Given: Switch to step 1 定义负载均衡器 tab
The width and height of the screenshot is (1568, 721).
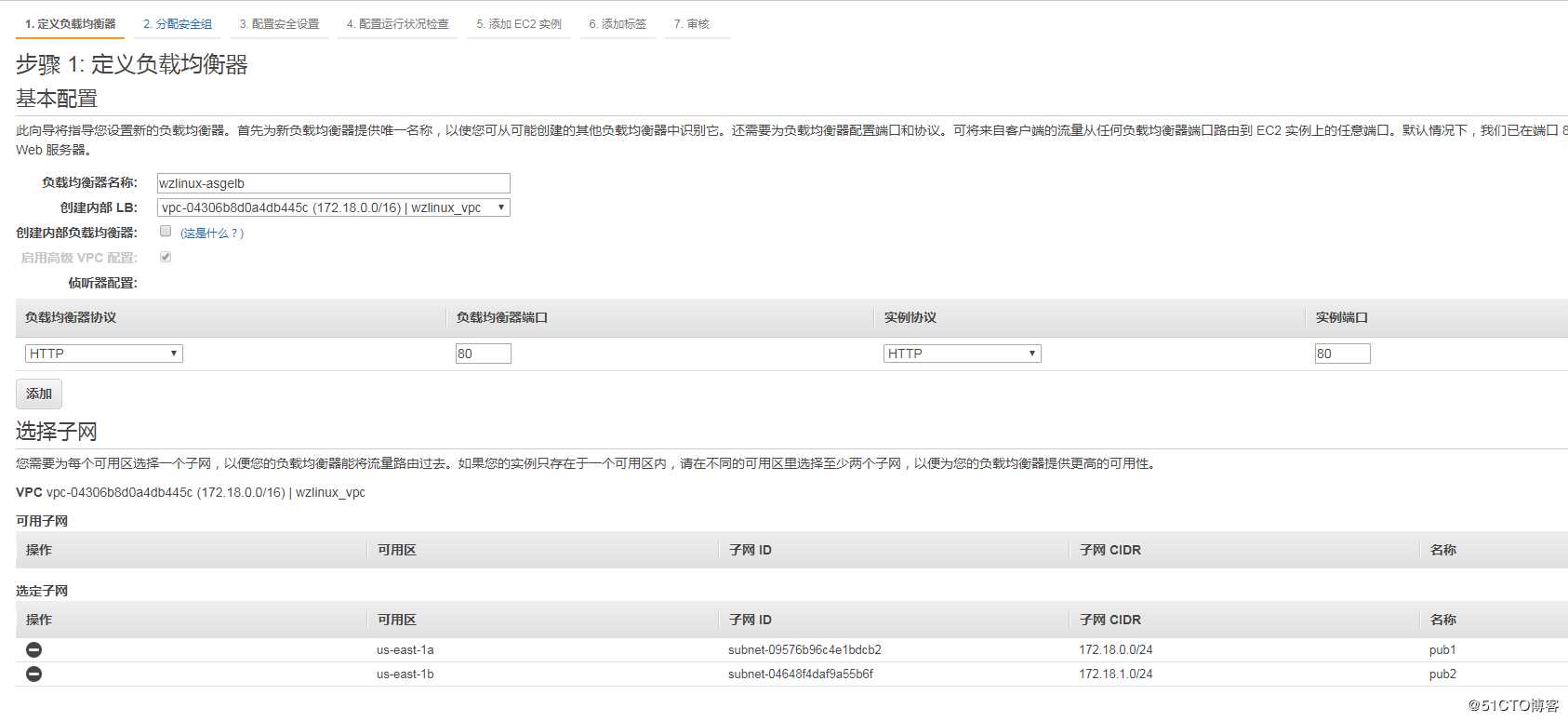Looking at the screenshot, I should (x=71, y=23).
